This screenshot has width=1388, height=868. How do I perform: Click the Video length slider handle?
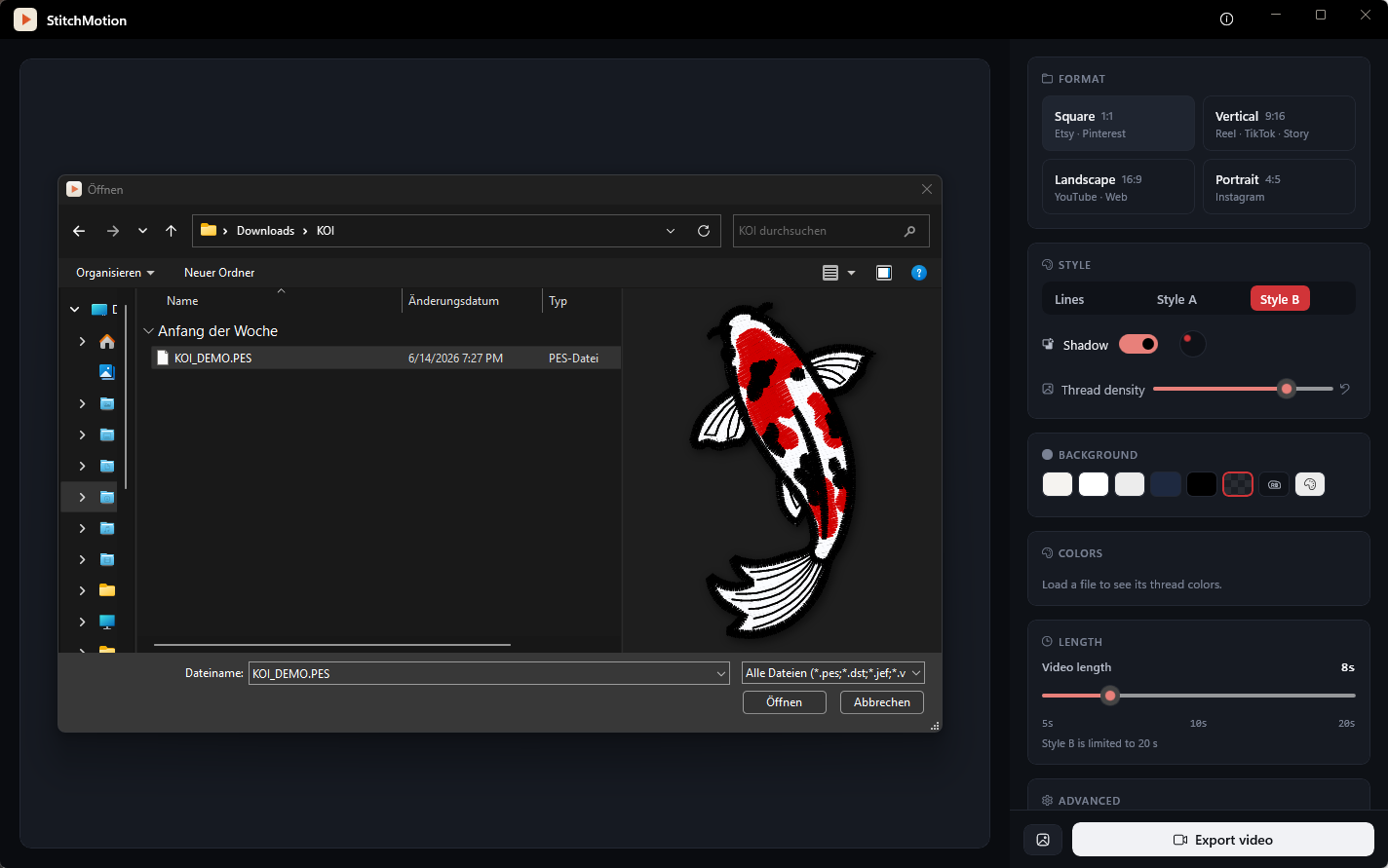click(1109, 696)
